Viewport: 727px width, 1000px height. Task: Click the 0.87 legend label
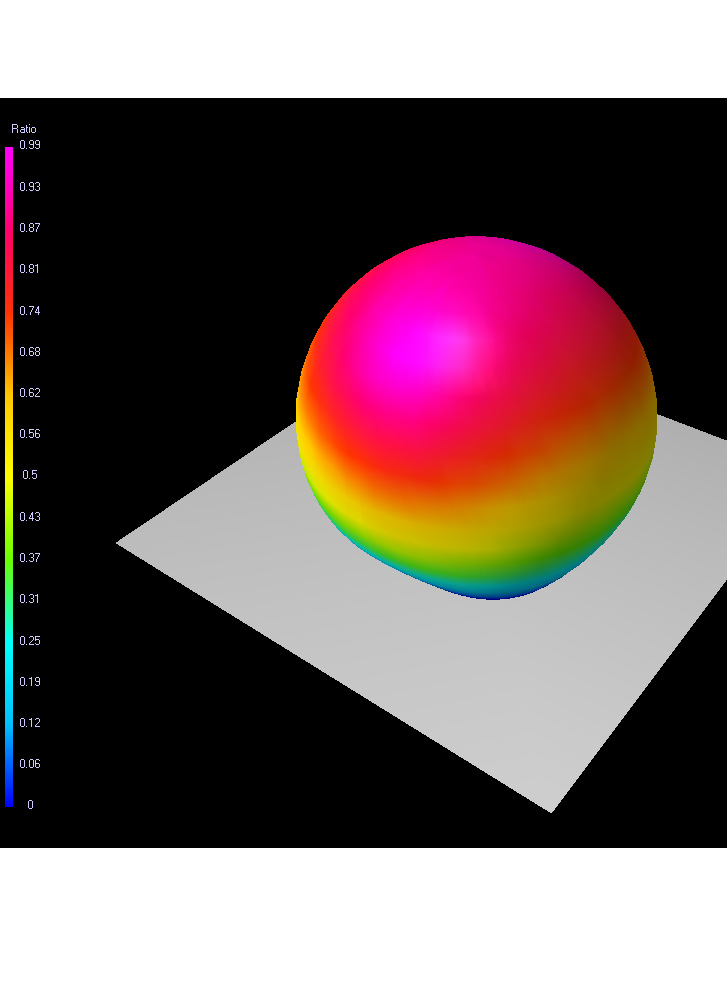coord(29,228)
